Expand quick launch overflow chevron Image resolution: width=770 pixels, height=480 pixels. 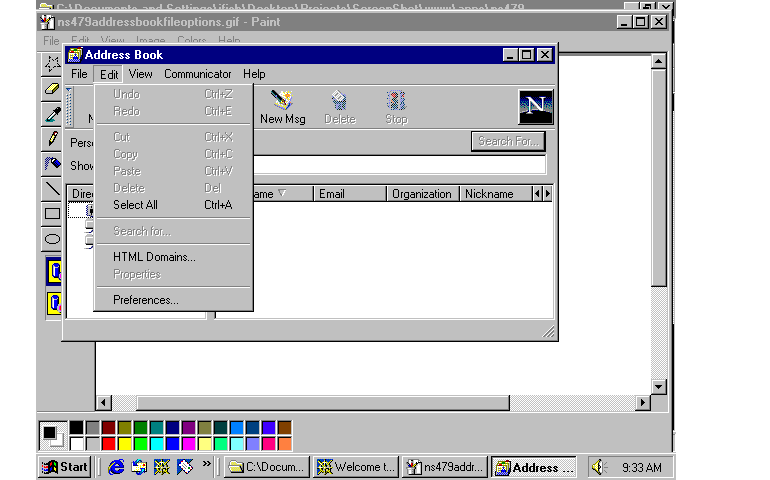pos(206,463)
